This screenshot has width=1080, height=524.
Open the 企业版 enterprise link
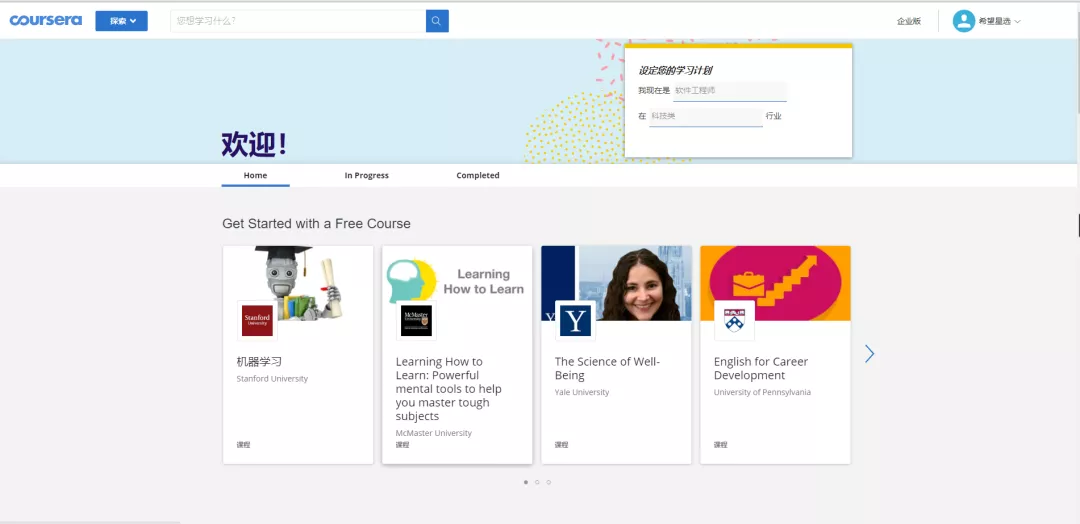coord(908,21)
